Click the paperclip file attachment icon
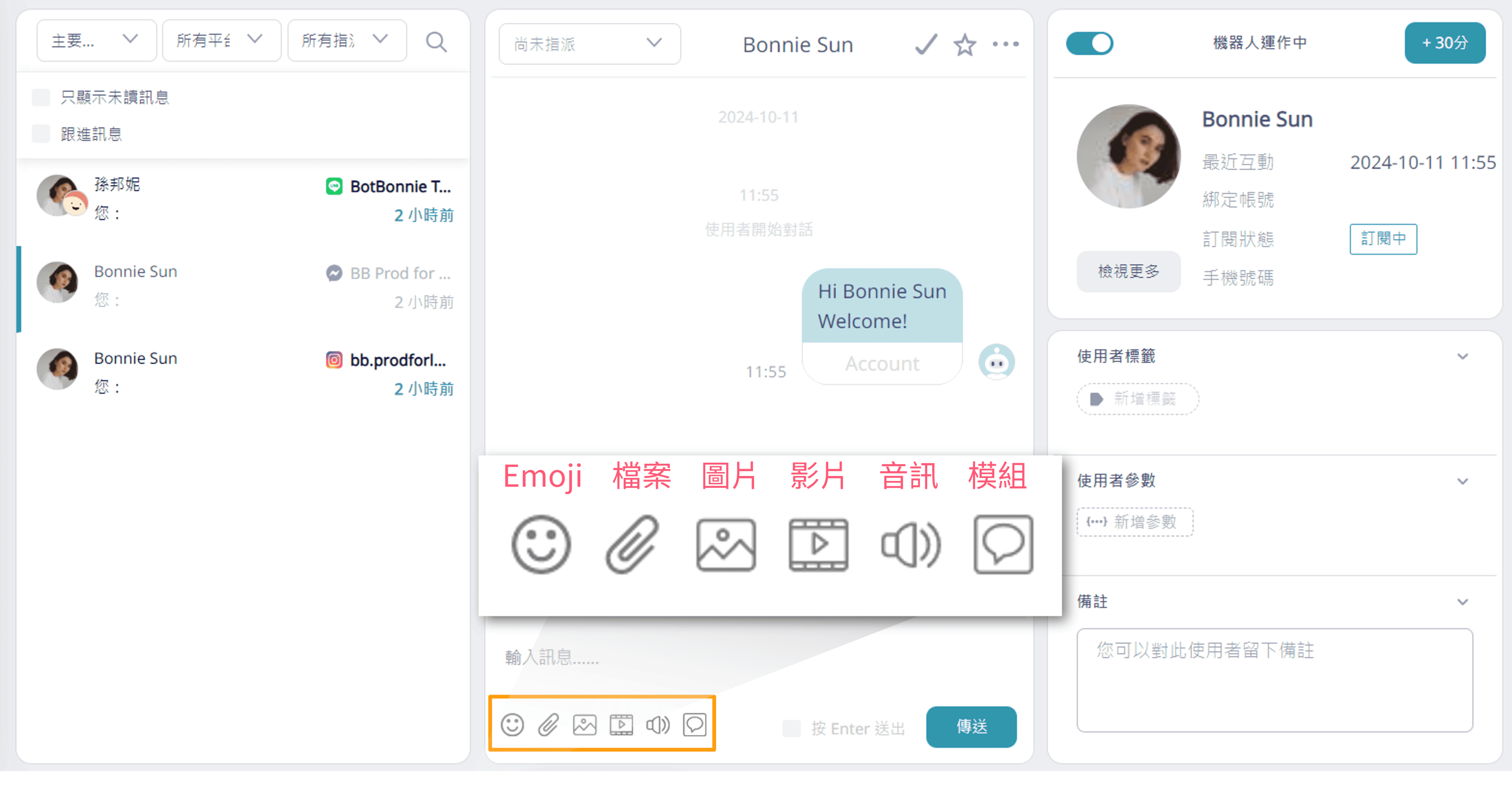 [x=548, y=724]
